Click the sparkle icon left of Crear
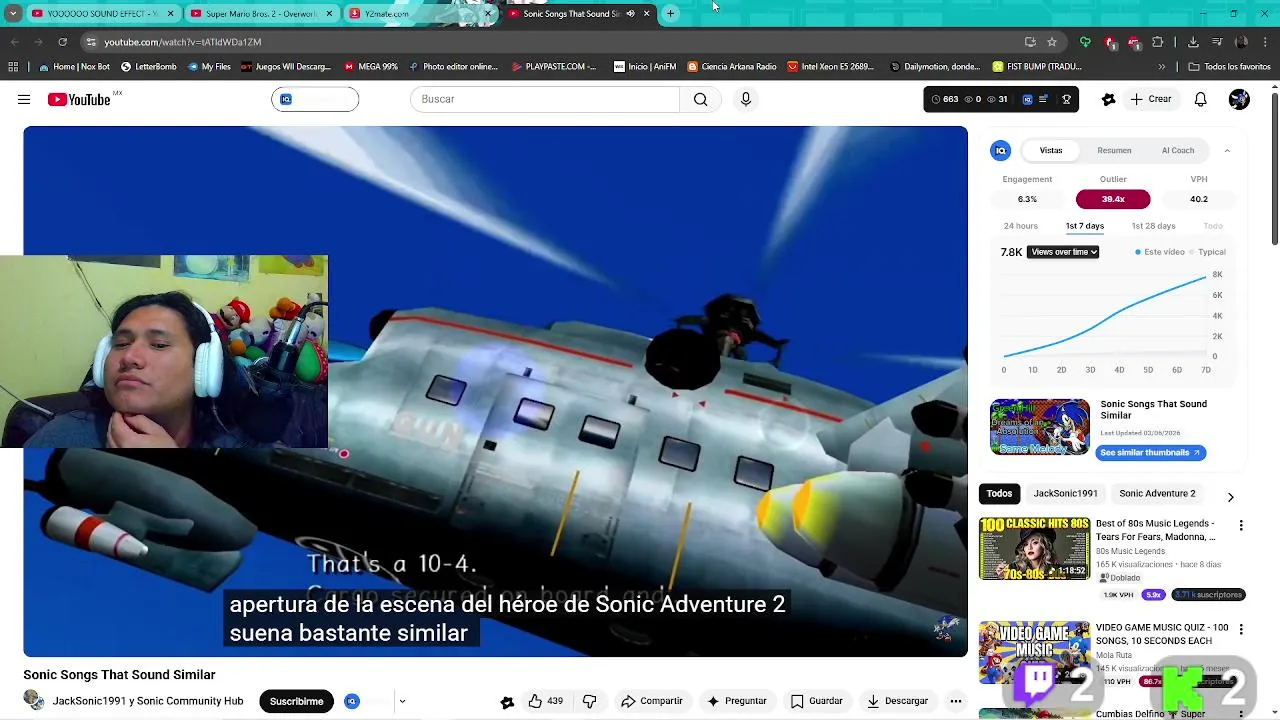Screen dimensions: 1280x720 [1108, 99]
